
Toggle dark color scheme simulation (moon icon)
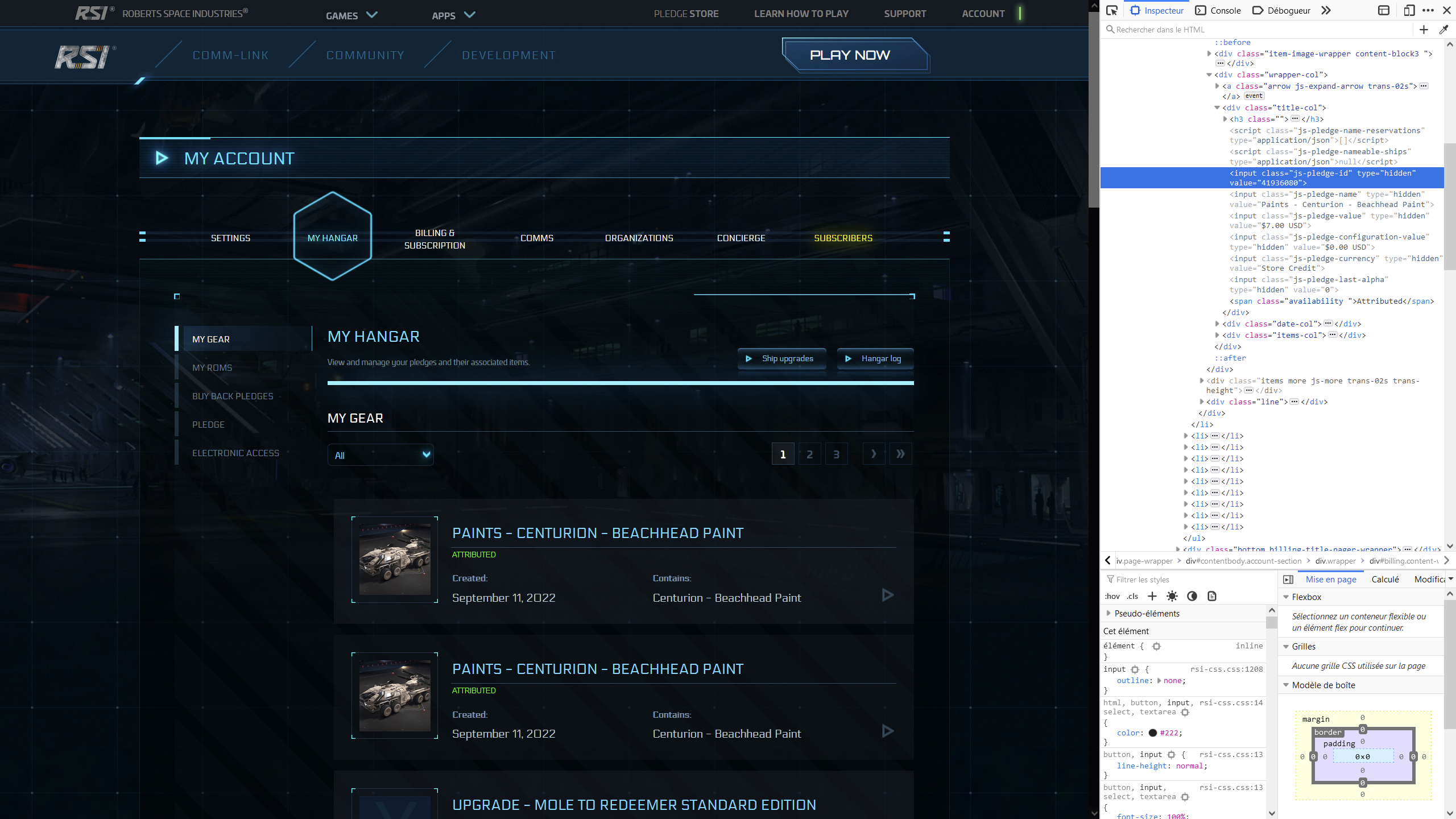tap(1192, 596)
